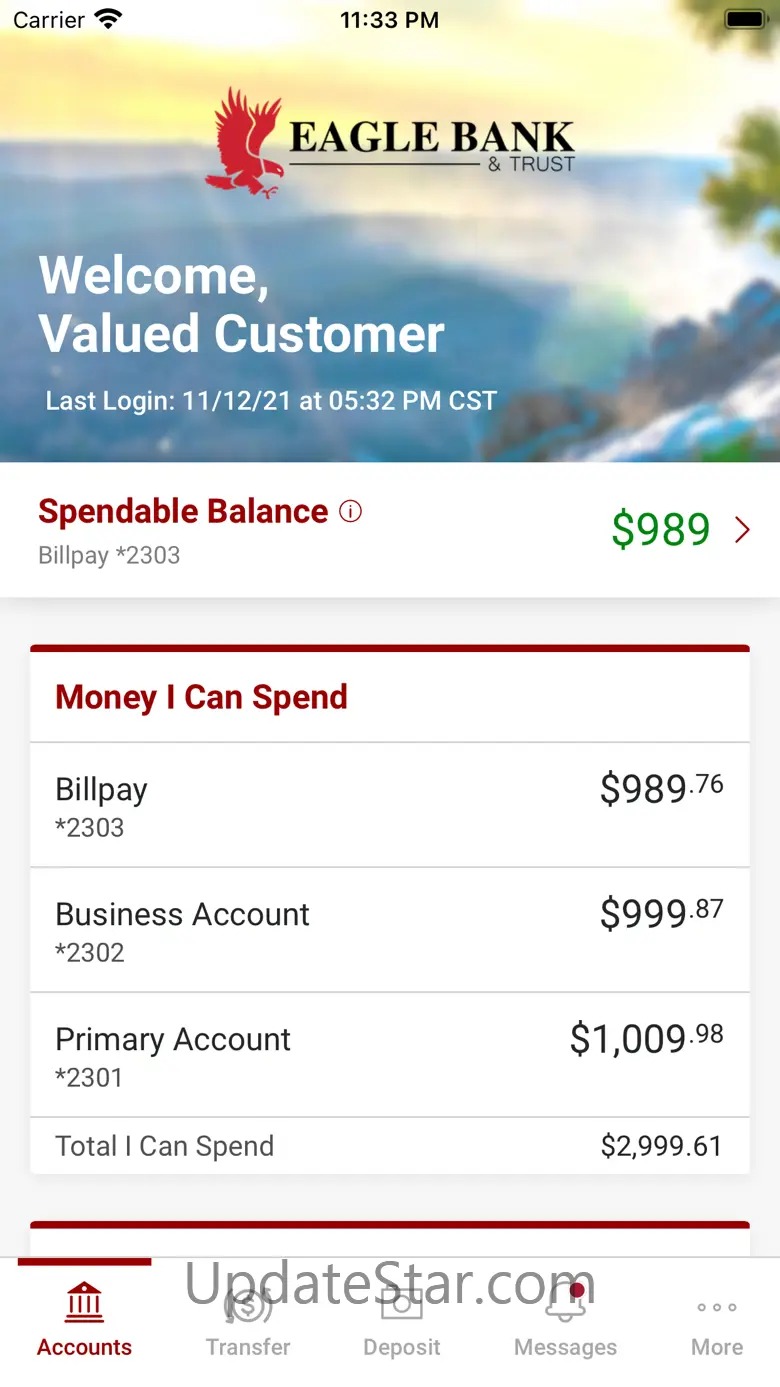Screen dimensions: 780x1387
Task: Open the Business Account *2302 row
Action: coord(390,930)
